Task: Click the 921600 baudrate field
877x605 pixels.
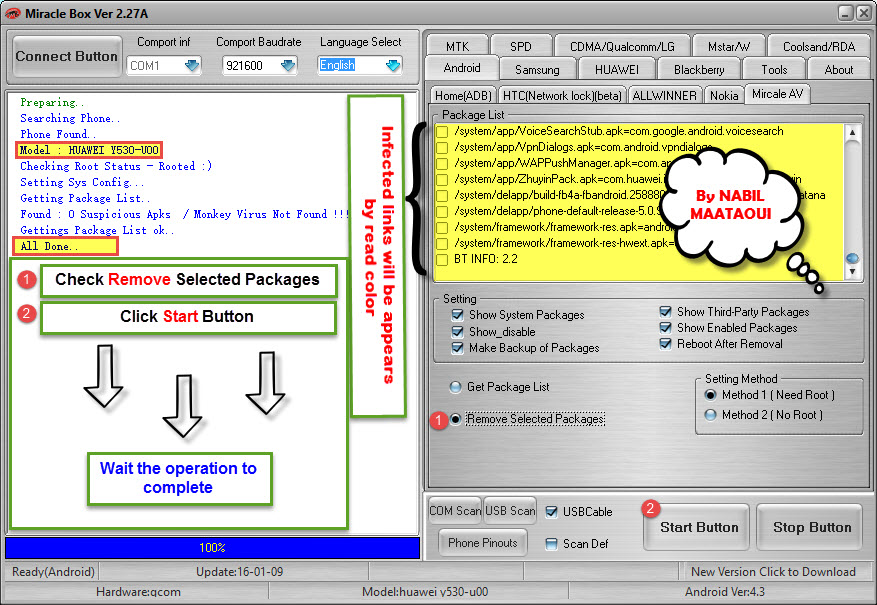Action: (x=259, y=66)
